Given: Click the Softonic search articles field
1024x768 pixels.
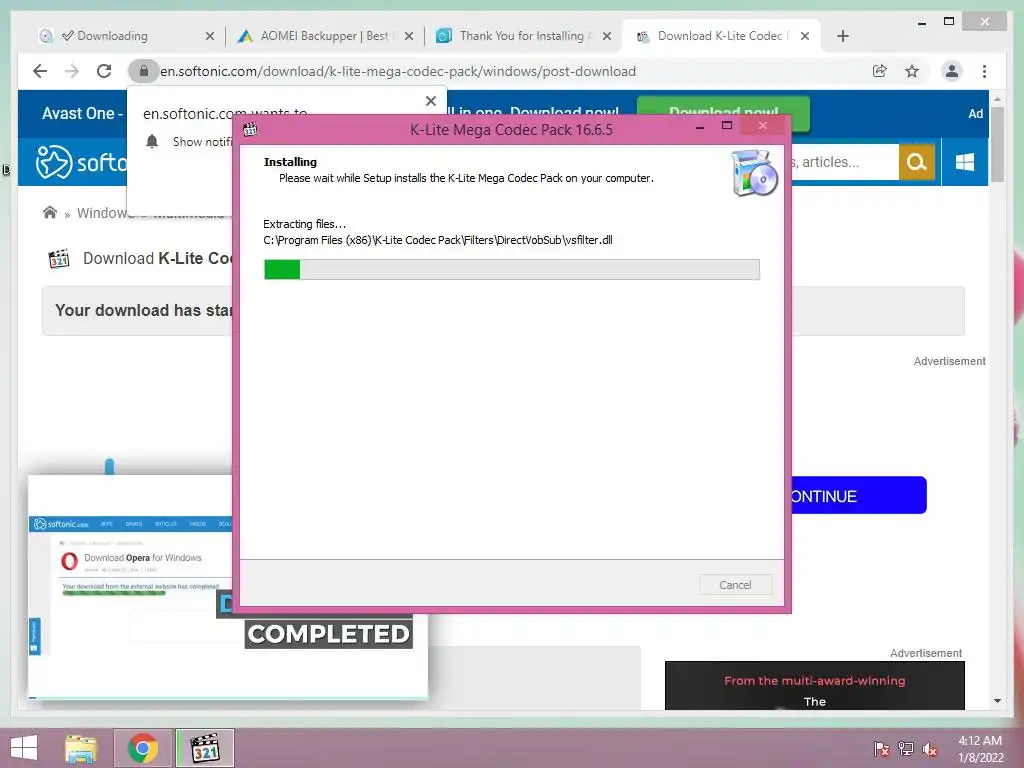Looking at the screenshot, I should click(844, 162).
